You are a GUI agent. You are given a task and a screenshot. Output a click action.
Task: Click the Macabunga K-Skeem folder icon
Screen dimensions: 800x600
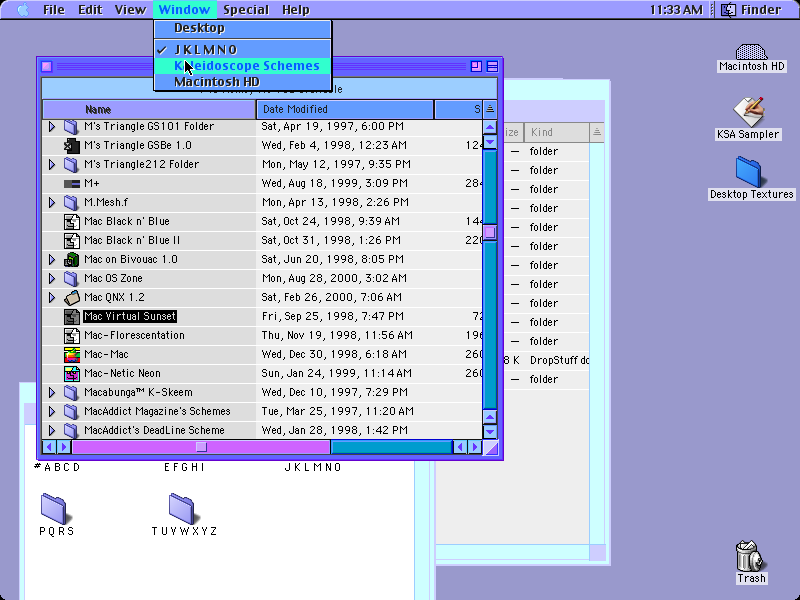[71, 392]
